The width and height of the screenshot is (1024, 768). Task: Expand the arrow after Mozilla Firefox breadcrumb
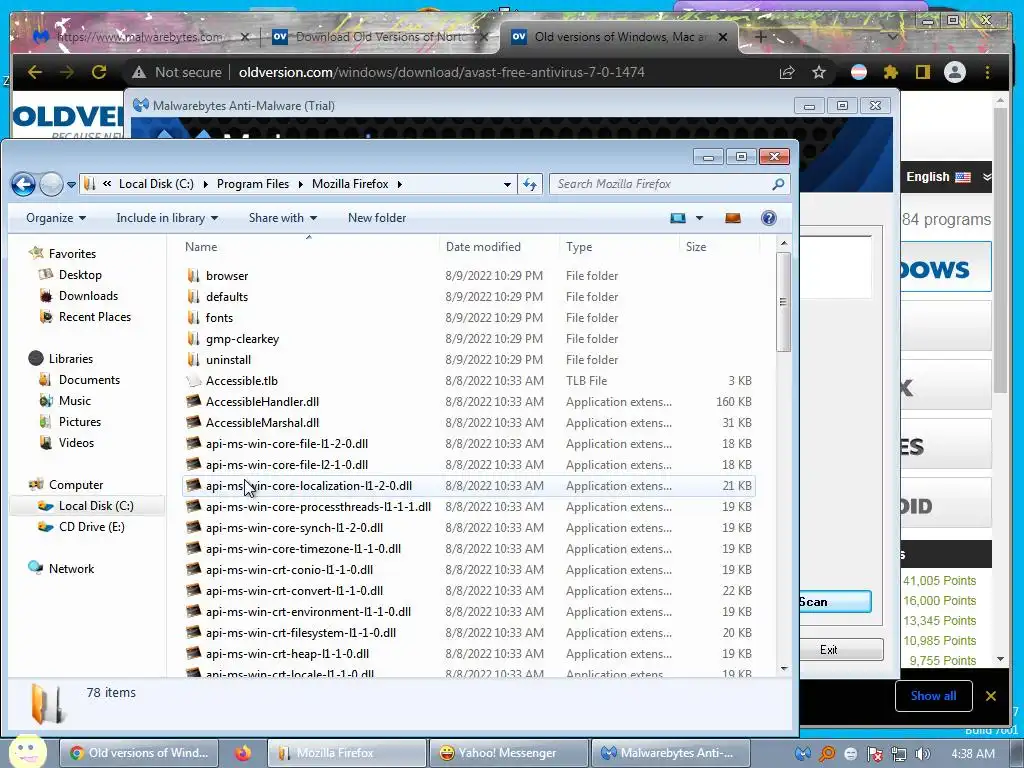pyautogui.click(x=400, y=184)
